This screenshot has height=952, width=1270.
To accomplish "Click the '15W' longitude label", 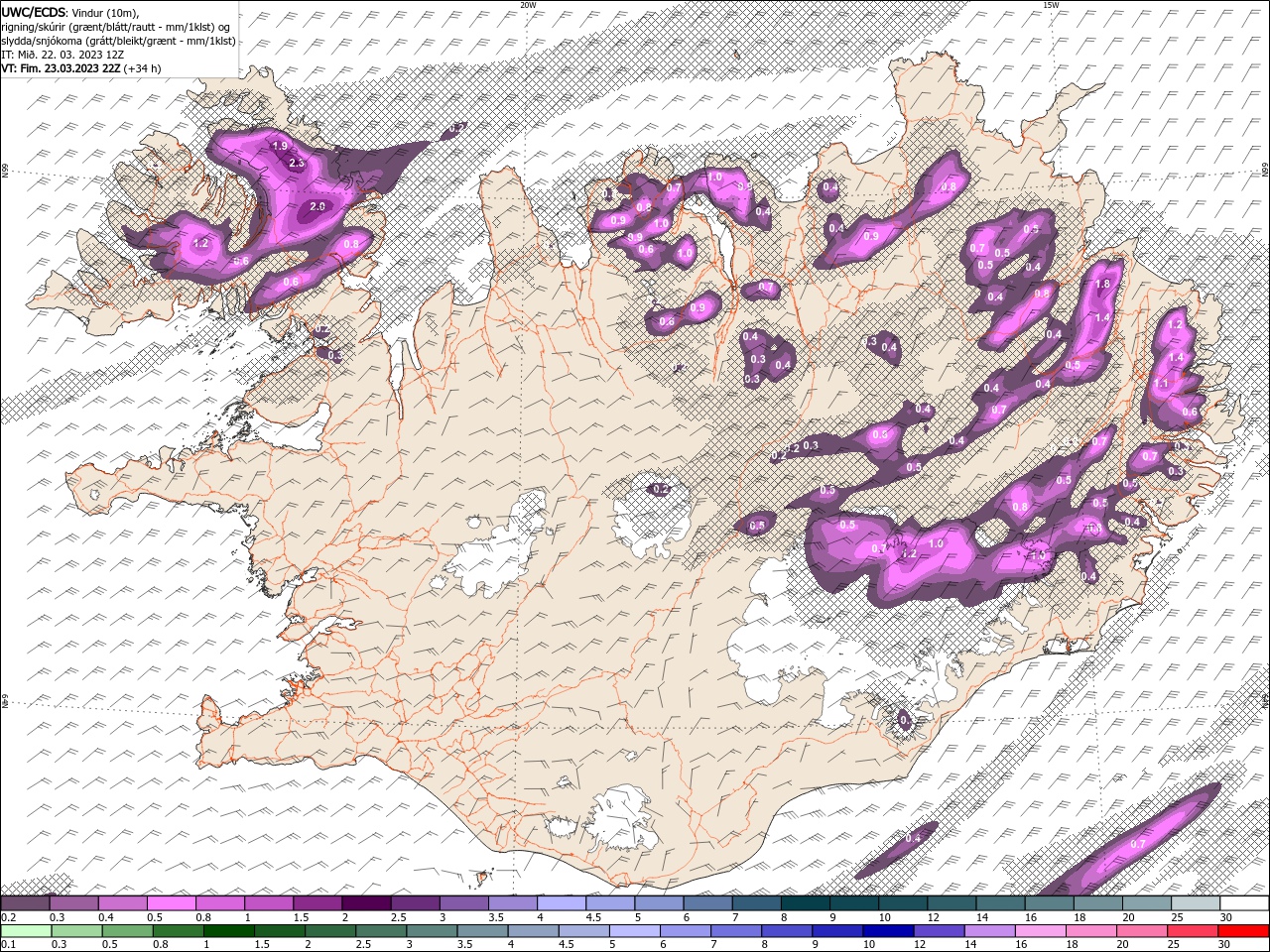I will click(x=1051, y=5).
